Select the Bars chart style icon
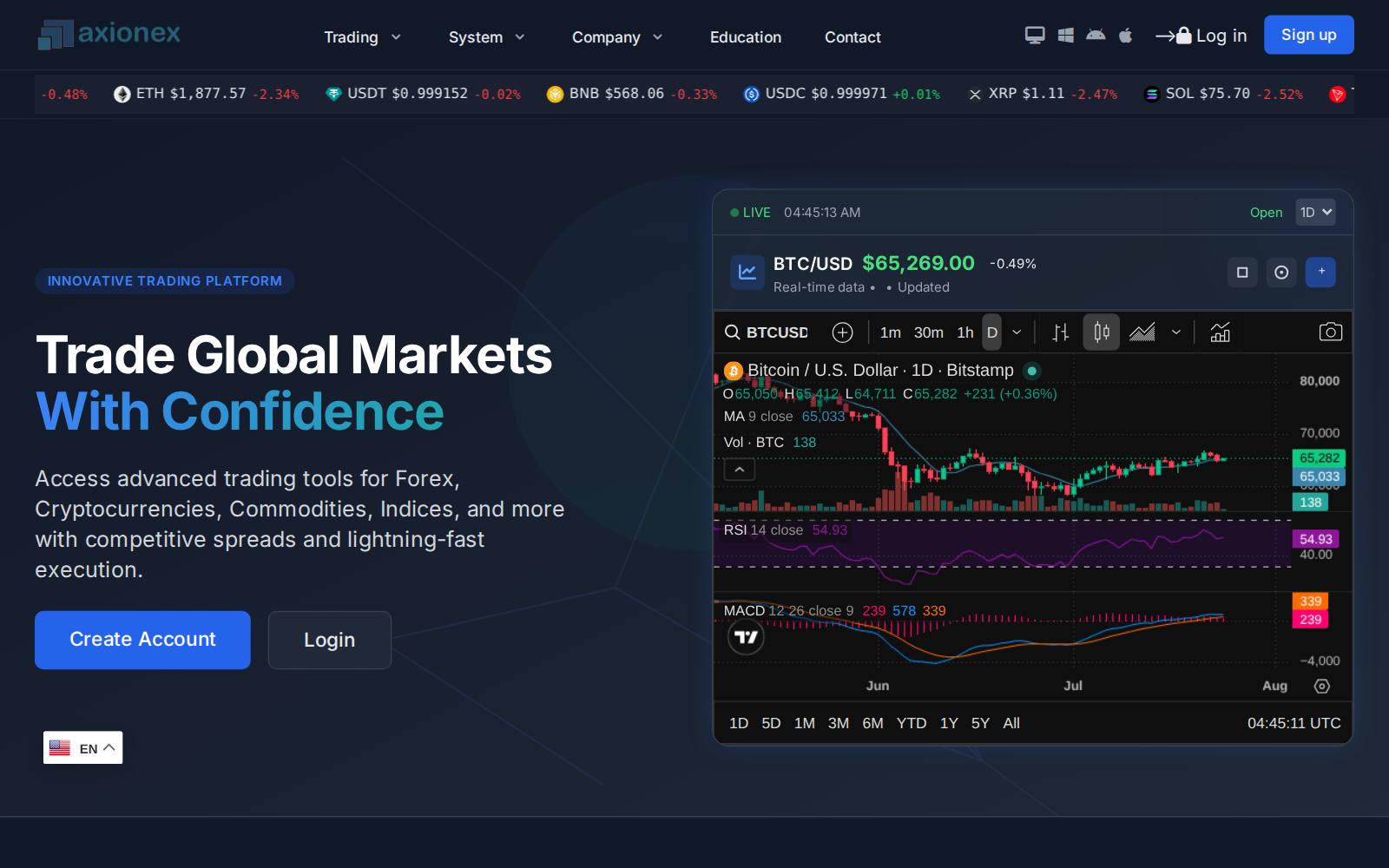 click(x=1061, y=332)
